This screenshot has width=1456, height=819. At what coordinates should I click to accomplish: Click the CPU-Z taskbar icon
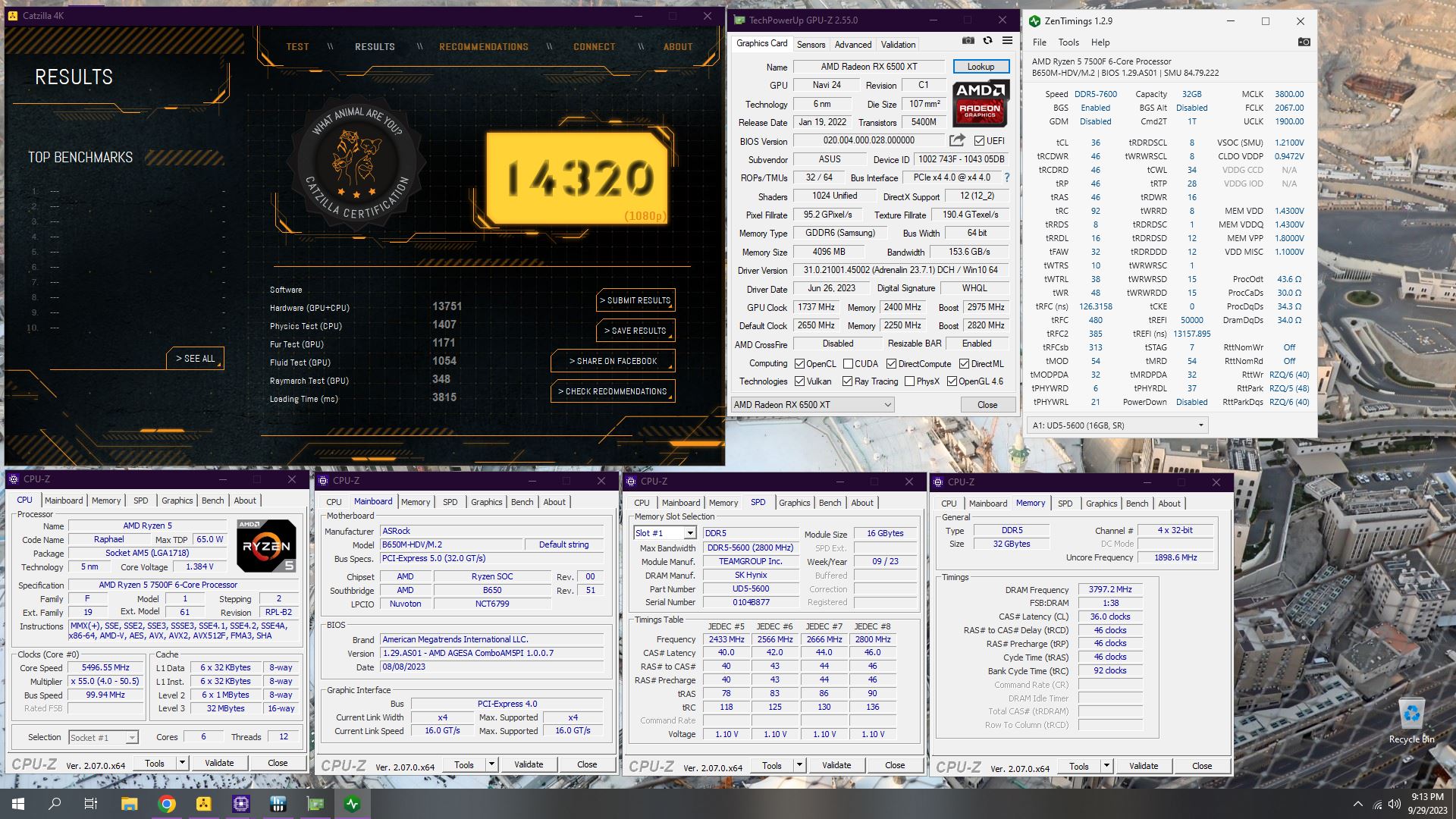coord(241,804)
